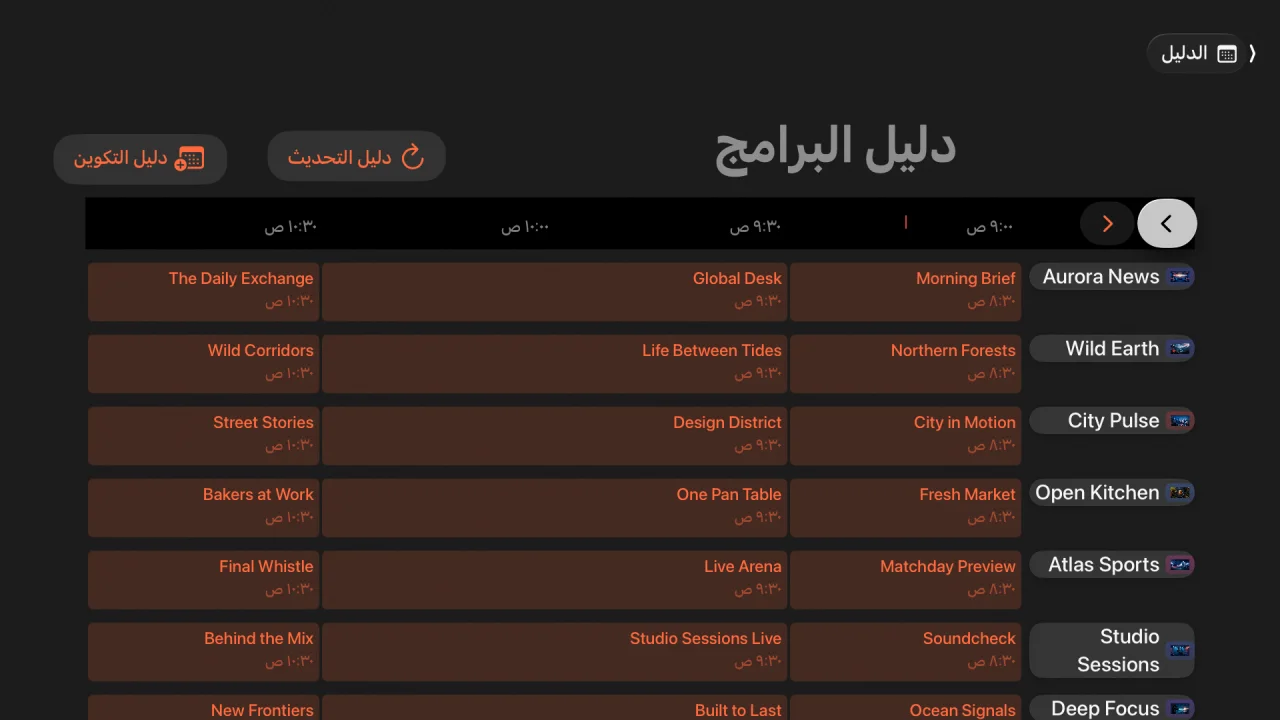The width and height of the screenshot is (1280, 720).
Task: Select the ٩:٣٠ ص time label in header
Action: coord(755,227)
